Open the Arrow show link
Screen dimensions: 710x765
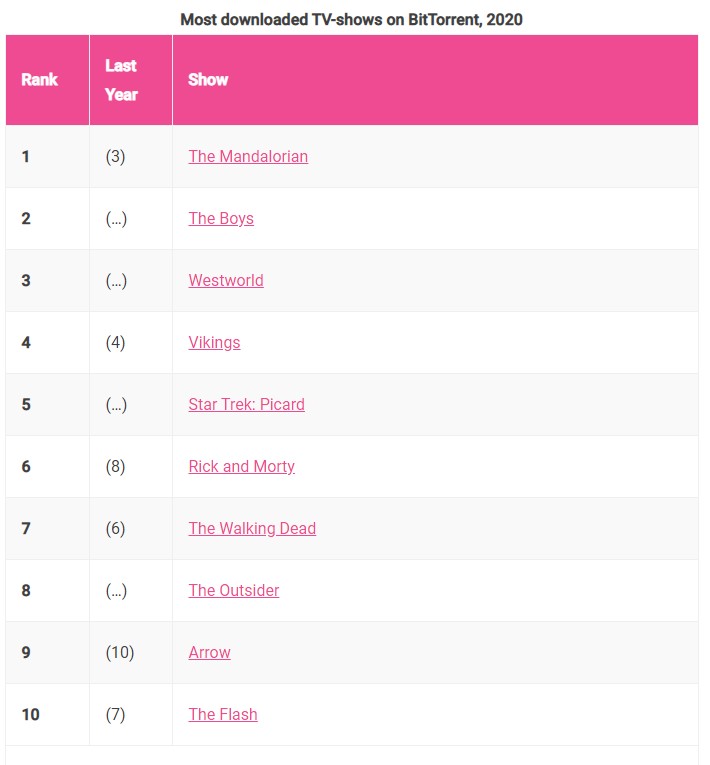point(209,652)
